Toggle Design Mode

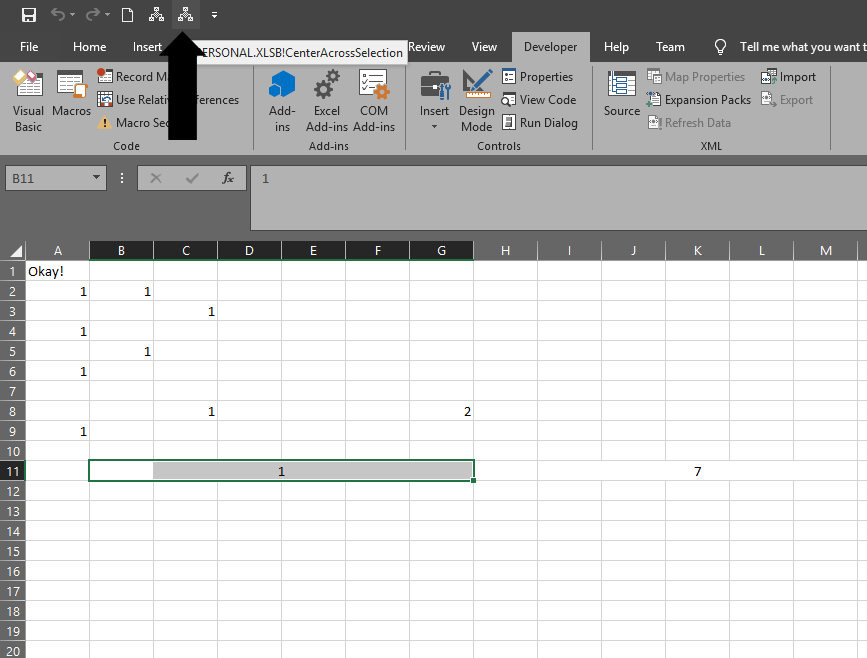[477, 102]
